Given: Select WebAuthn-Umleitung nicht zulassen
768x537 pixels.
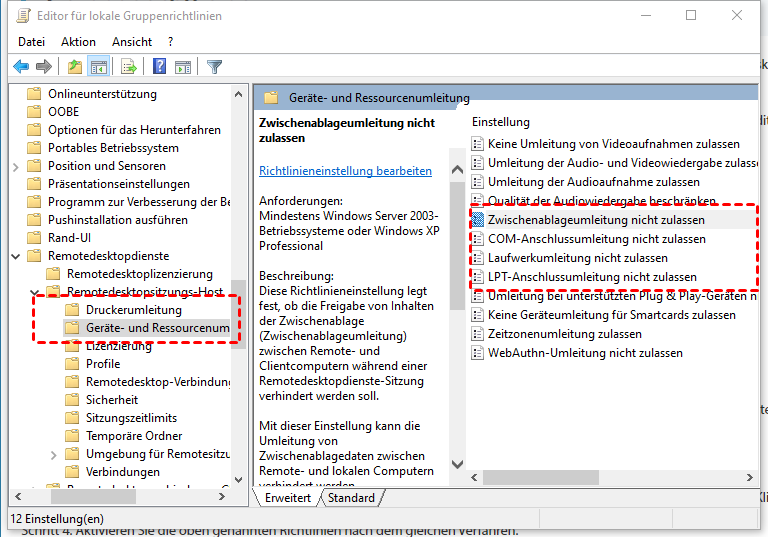Looking at the screenshot, I should (585, 353).
